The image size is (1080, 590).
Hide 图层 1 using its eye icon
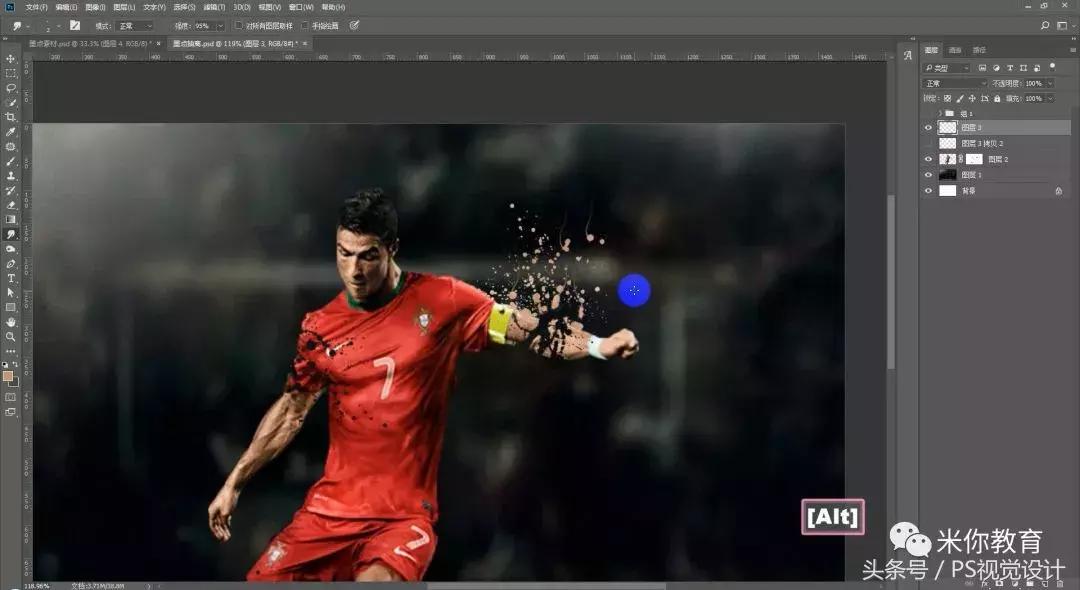tap(928, 175)
